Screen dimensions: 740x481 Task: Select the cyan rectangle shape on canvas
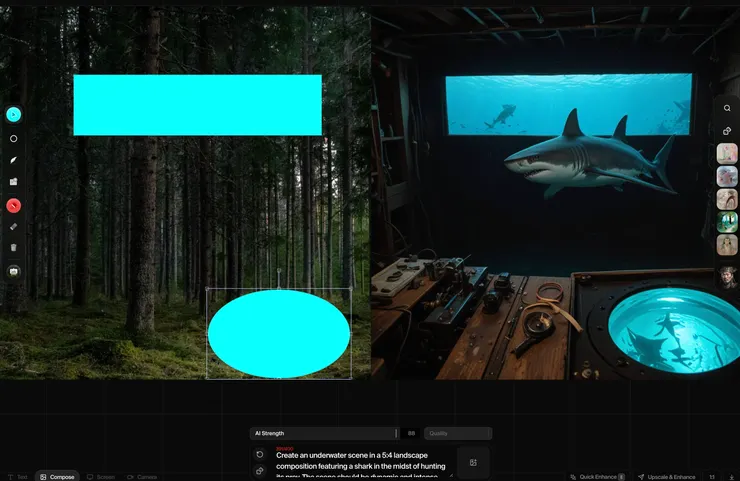pos(198,105)
